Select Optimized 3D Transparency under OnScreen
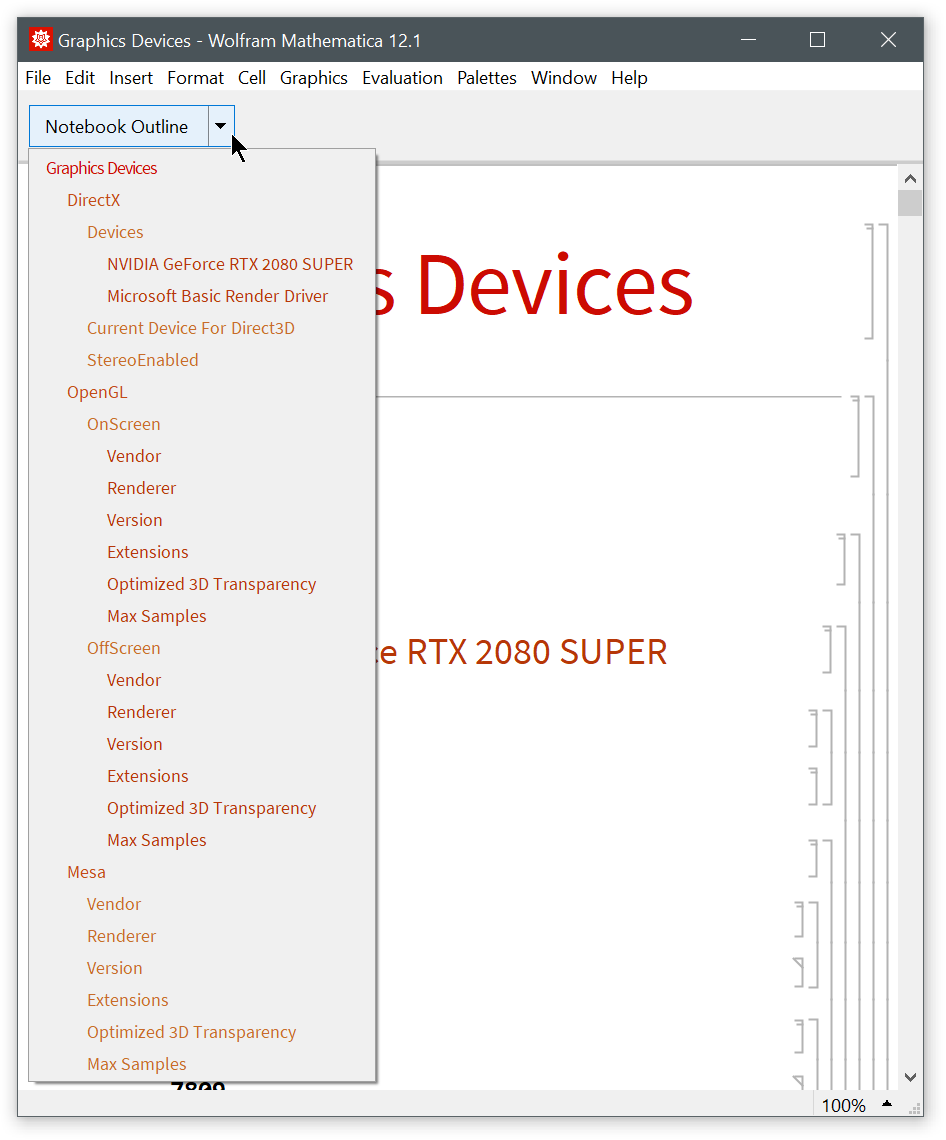 [x=211, y=584]
